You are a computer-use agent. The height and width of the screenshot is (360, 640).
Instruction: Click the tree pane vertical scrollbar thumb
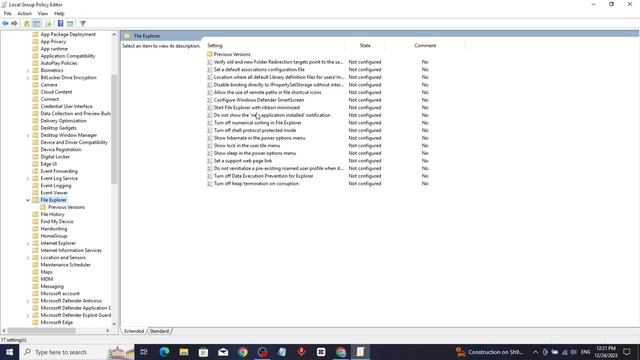tap(114, 129)
